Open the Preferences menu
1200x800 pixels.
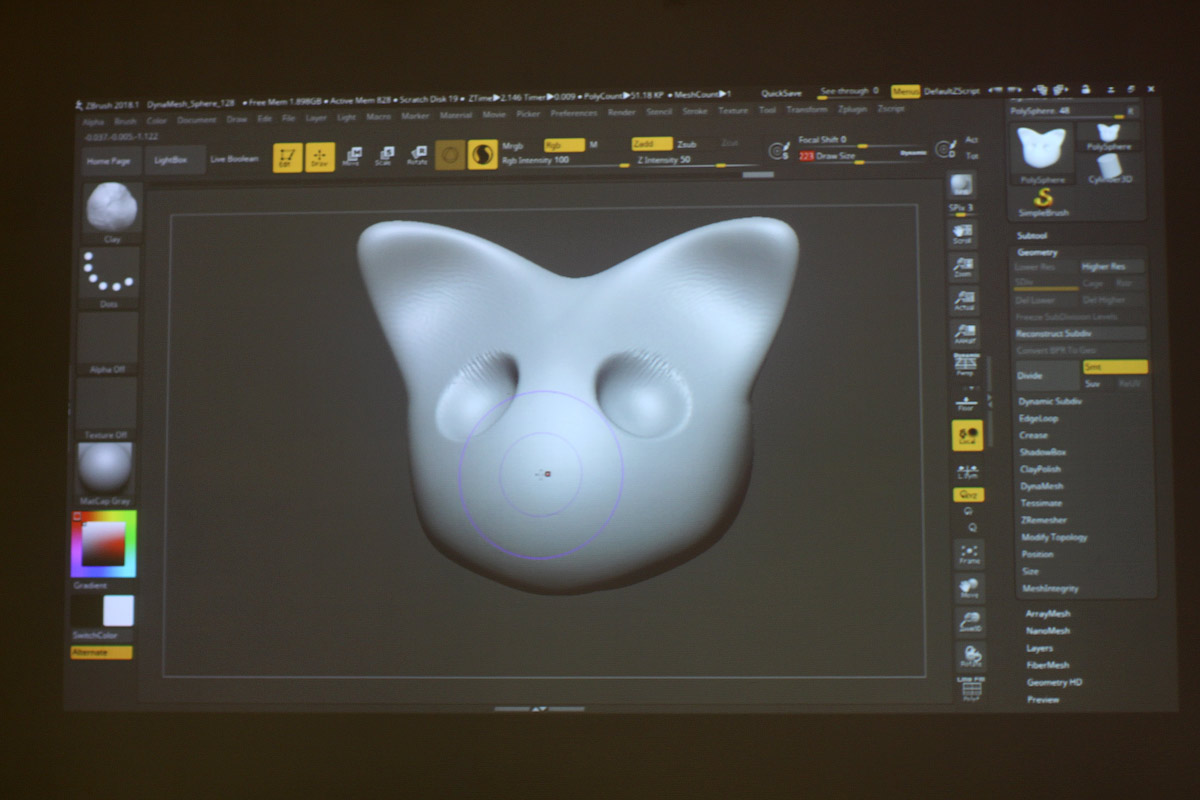pyautogui.click(x=574, y=113)
